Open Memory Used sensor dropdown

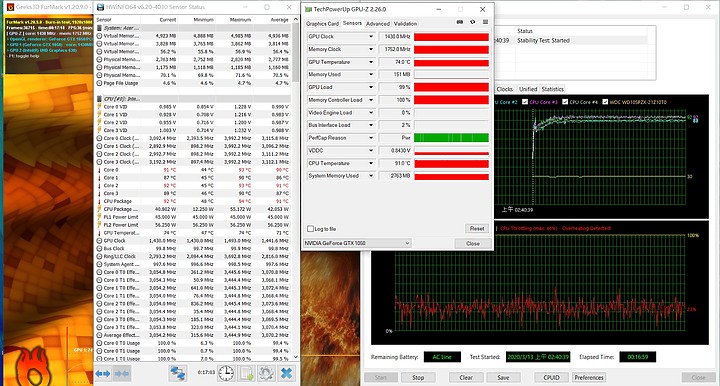(x=371, y=74)
